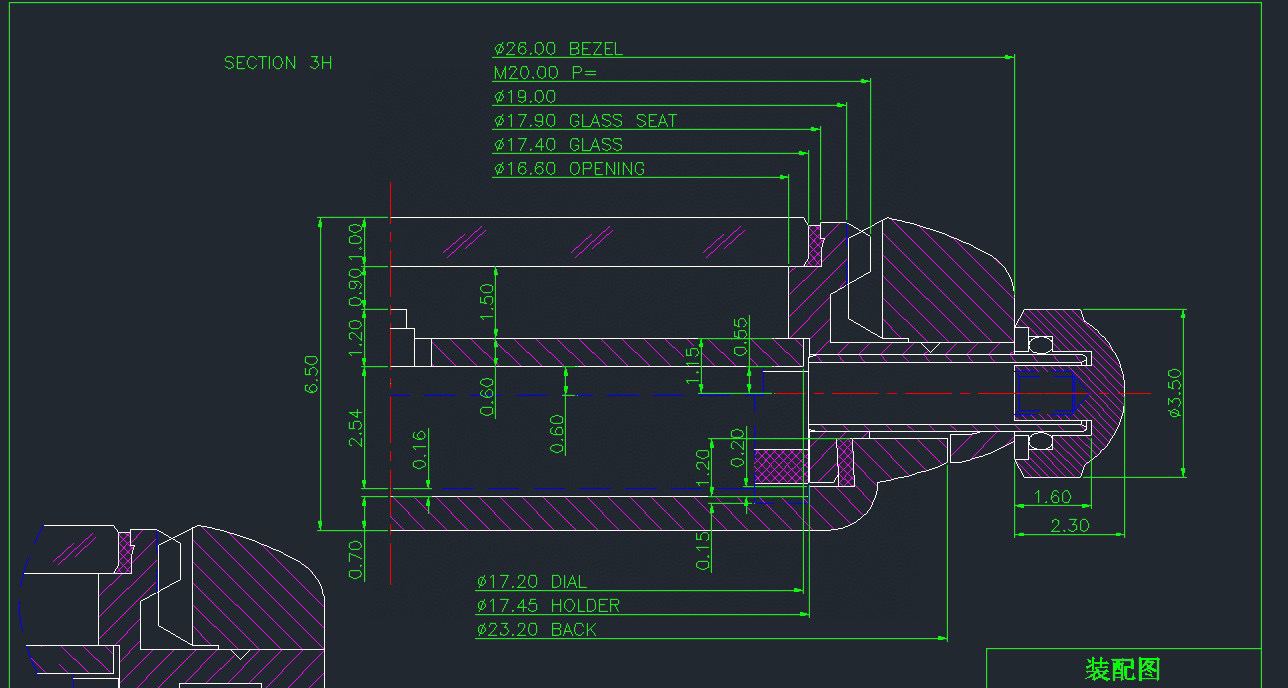
Task: Select the 0.70 case back thickness dimension
Action: [356, 559]
